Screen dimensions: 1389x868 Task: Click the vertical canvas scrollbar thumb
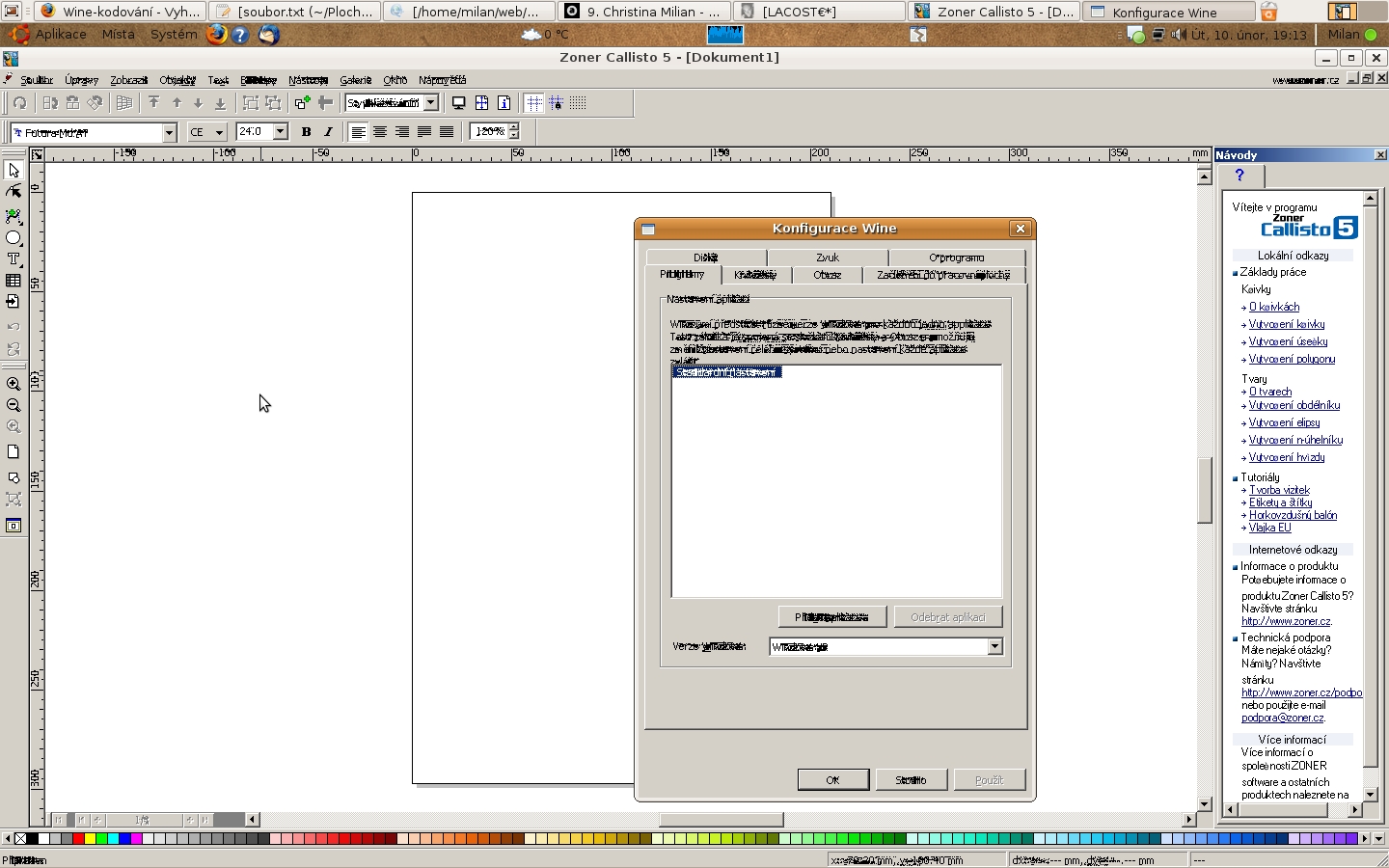pyautogui.click(x=1204, y=491)
